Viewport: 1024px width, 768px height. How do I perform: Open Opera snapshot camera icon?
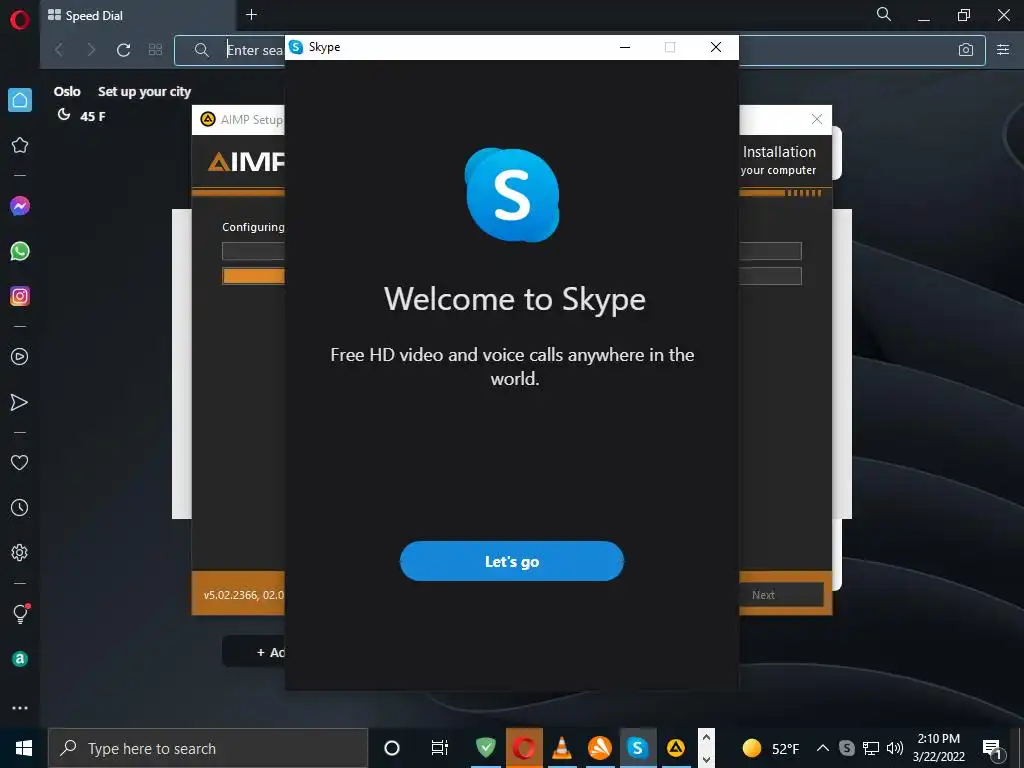(966, 50)
